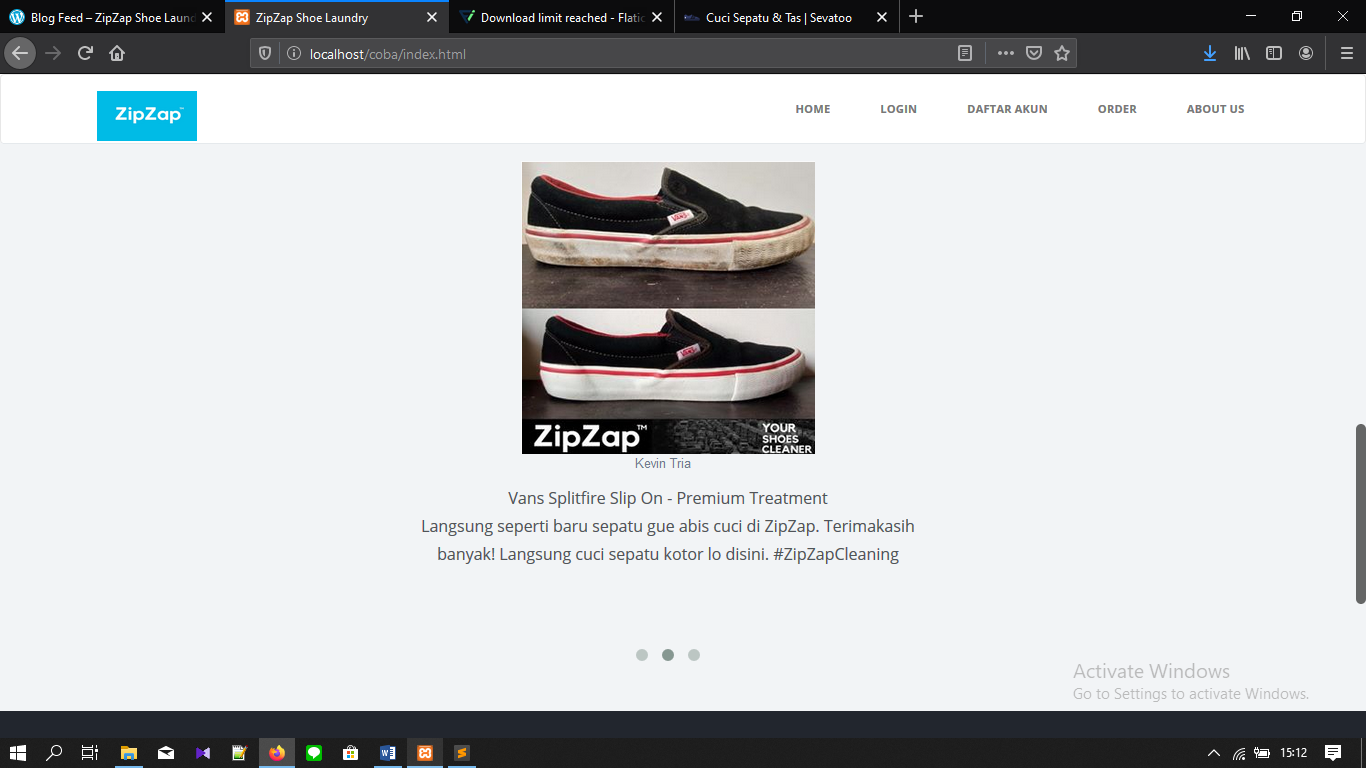
Task: Click the ZipZap logo
Action: [146, 116]
